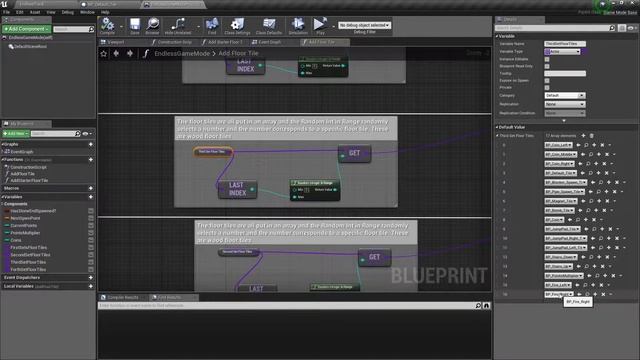Screen dimensions: 640x360
Task: Add a new graph with the Graphs plus icon
Action: 91,144
